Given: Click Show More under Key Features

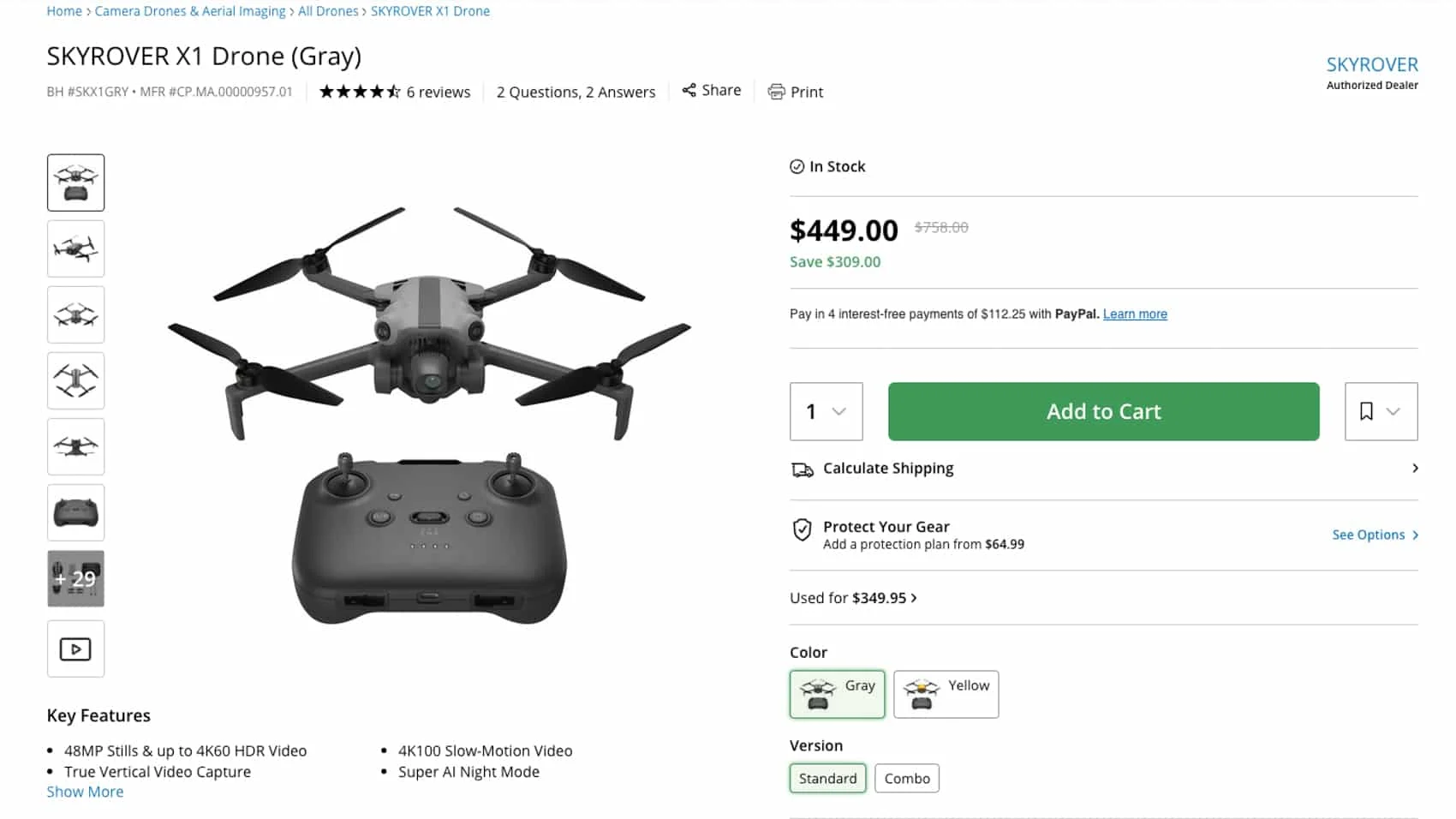Looking at the screenshot, I should [x=85, y=792].
